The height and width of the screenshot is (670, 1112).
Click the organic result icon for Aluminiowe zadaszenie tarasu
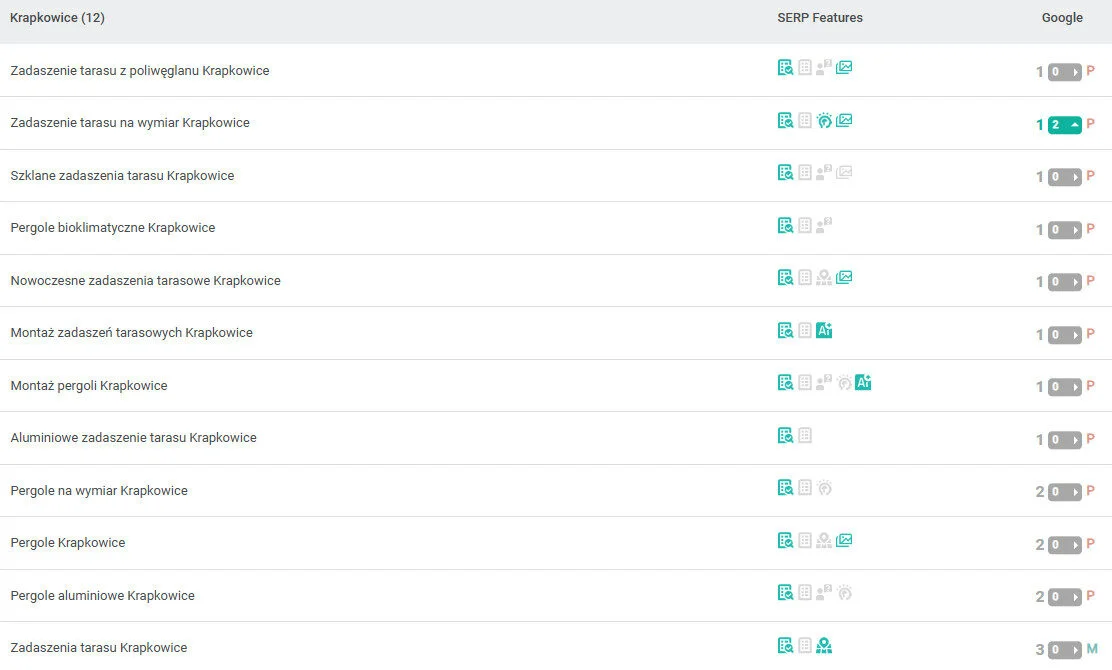786,435
